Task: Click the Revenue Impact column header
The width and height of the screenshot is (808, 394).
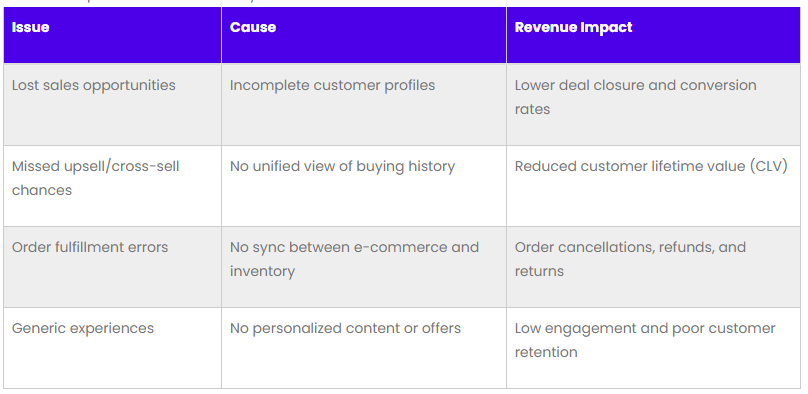Action: click(x=653, y=35)
